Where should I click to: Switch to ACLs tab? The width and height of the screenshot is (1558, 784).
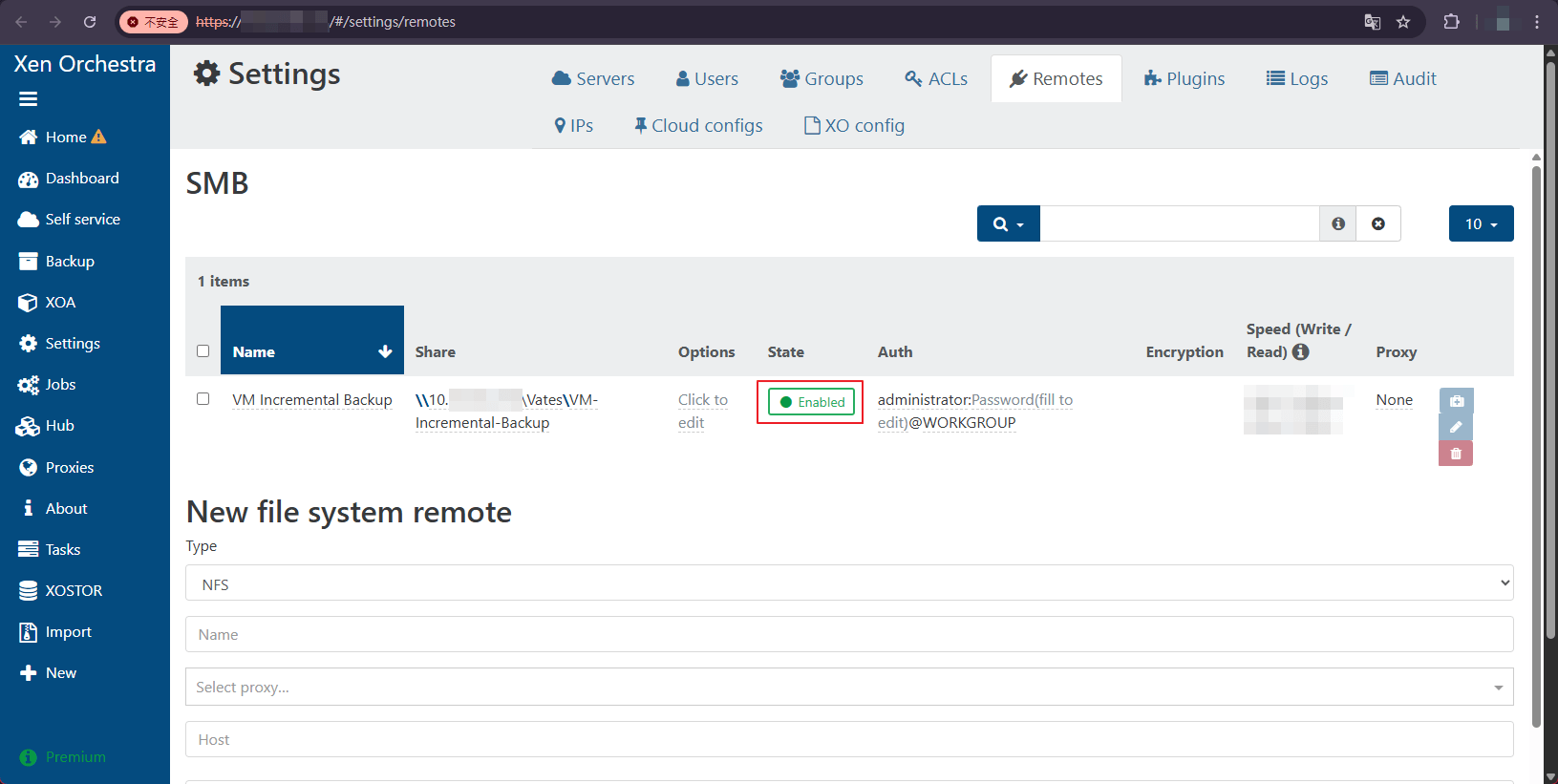[936, 79]
